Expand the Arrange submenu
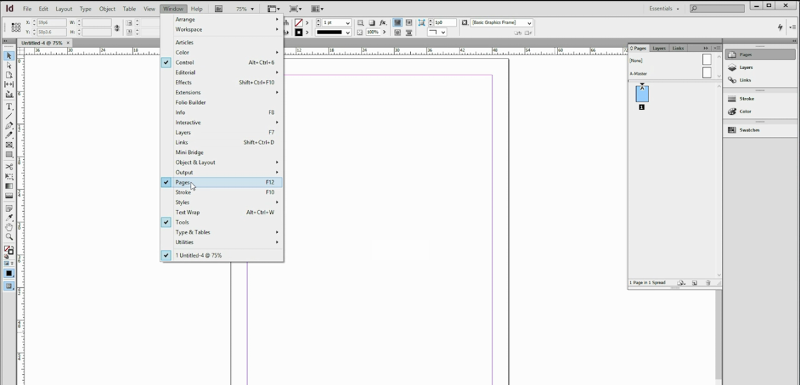 coord(222,19)
